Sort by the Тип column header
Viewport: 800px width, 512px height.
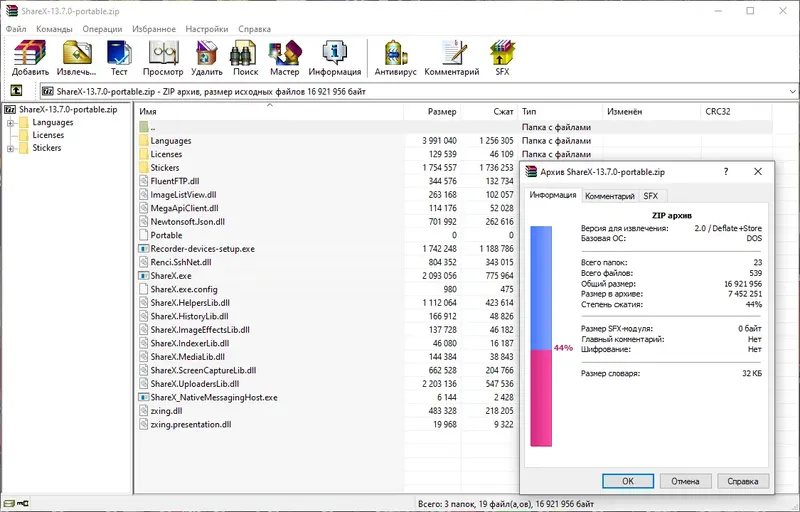tap(559, 111)
